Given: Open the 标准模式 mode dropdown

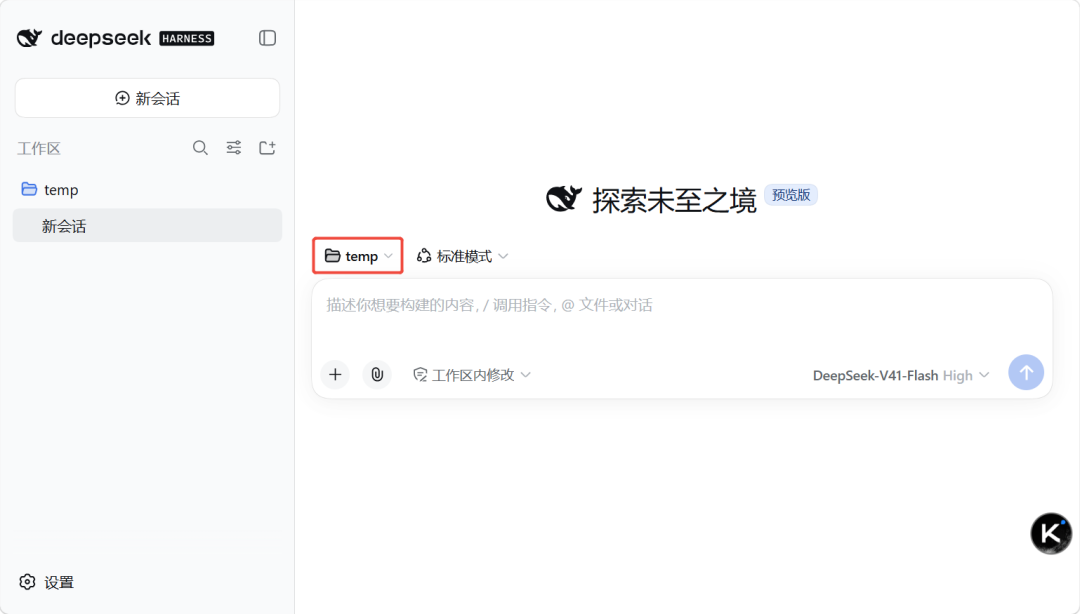Looking at the screenshot, I should click(x=463, y=256).
